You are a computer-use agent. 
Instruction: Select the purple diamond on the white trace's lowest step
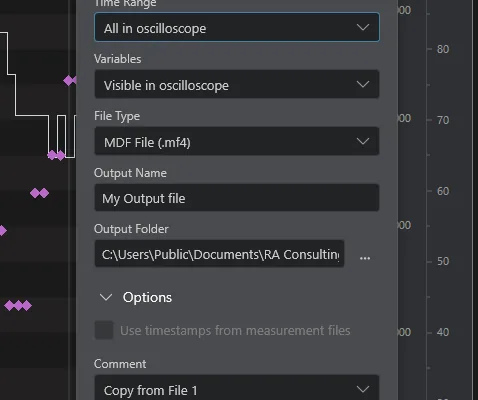56,155
